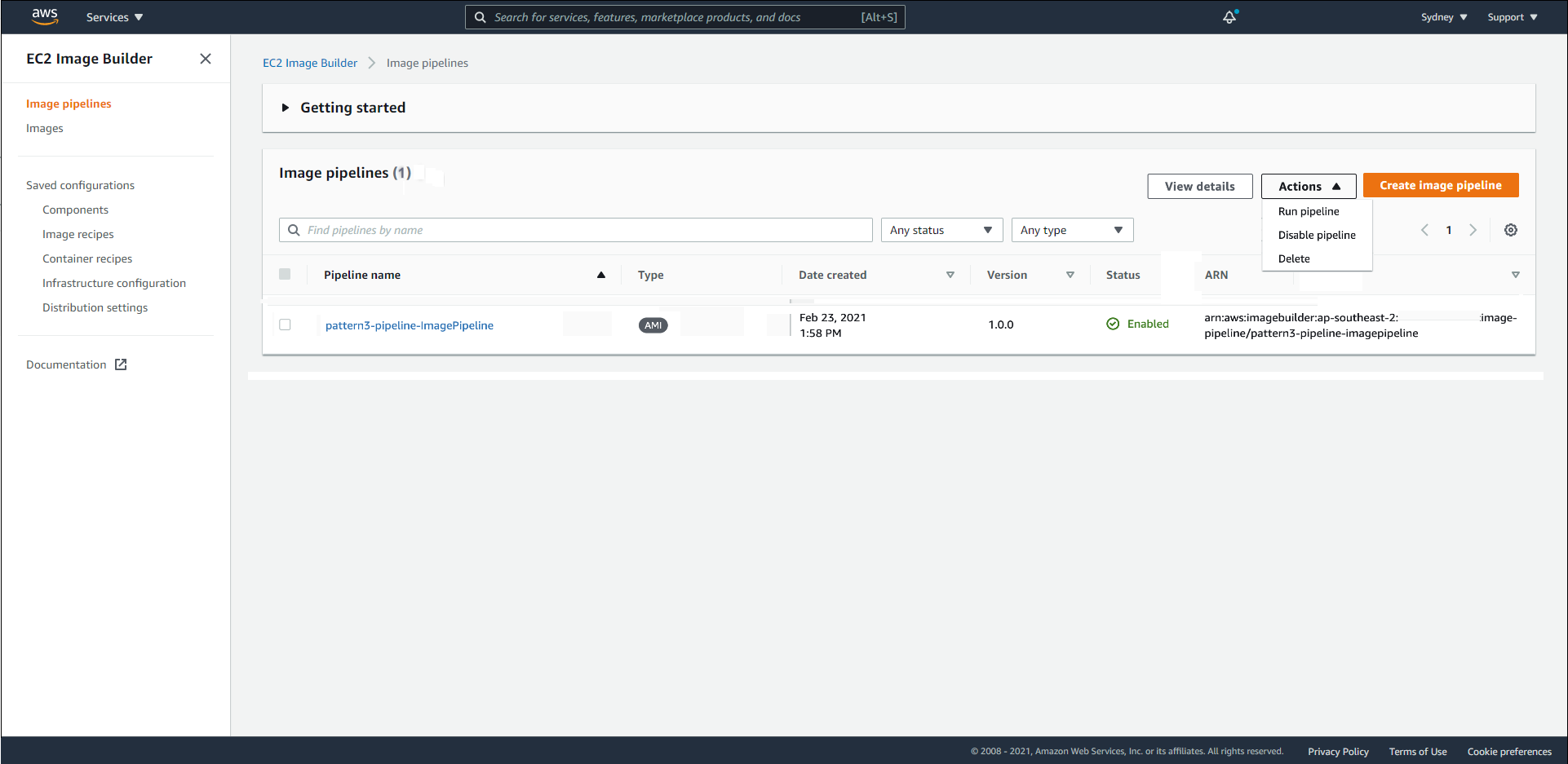Open table preferences gear icon
This screenshot has width=1568, height=764.
coord(1511,230)
